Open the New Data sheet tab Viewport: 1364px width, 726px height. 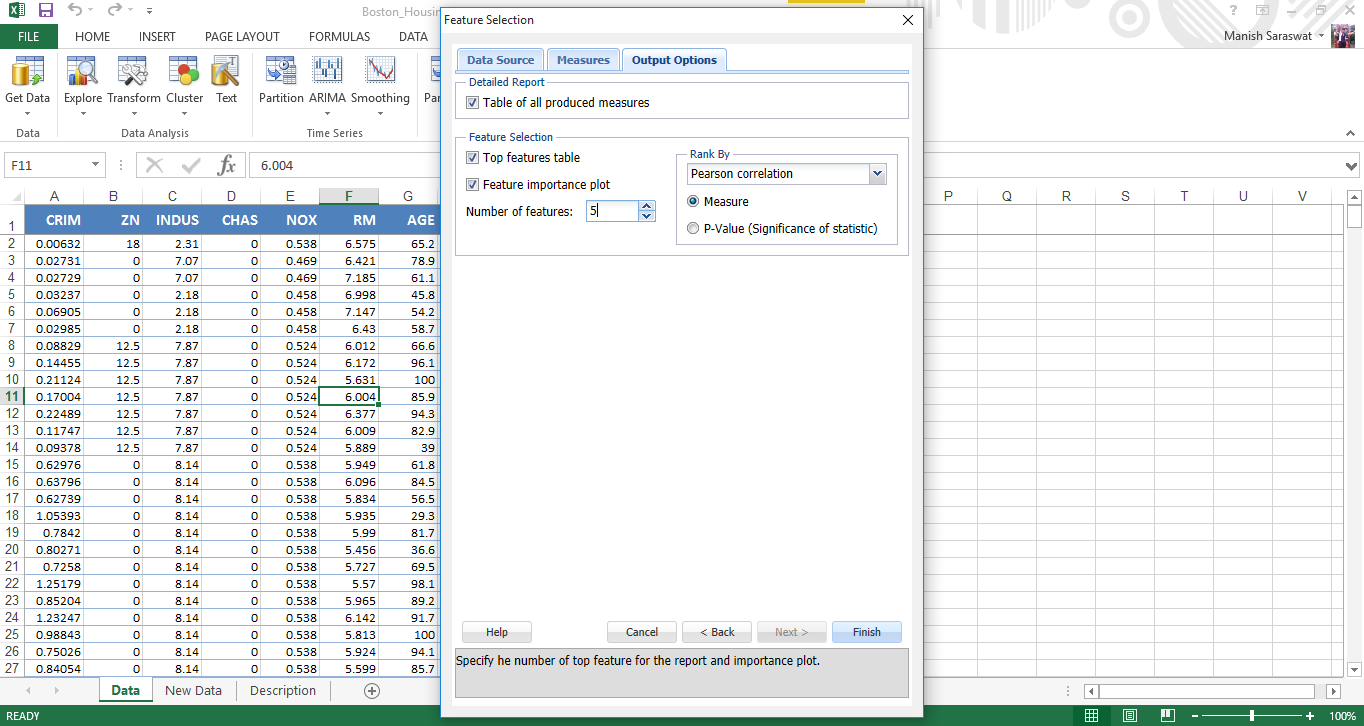coord(193,691)
